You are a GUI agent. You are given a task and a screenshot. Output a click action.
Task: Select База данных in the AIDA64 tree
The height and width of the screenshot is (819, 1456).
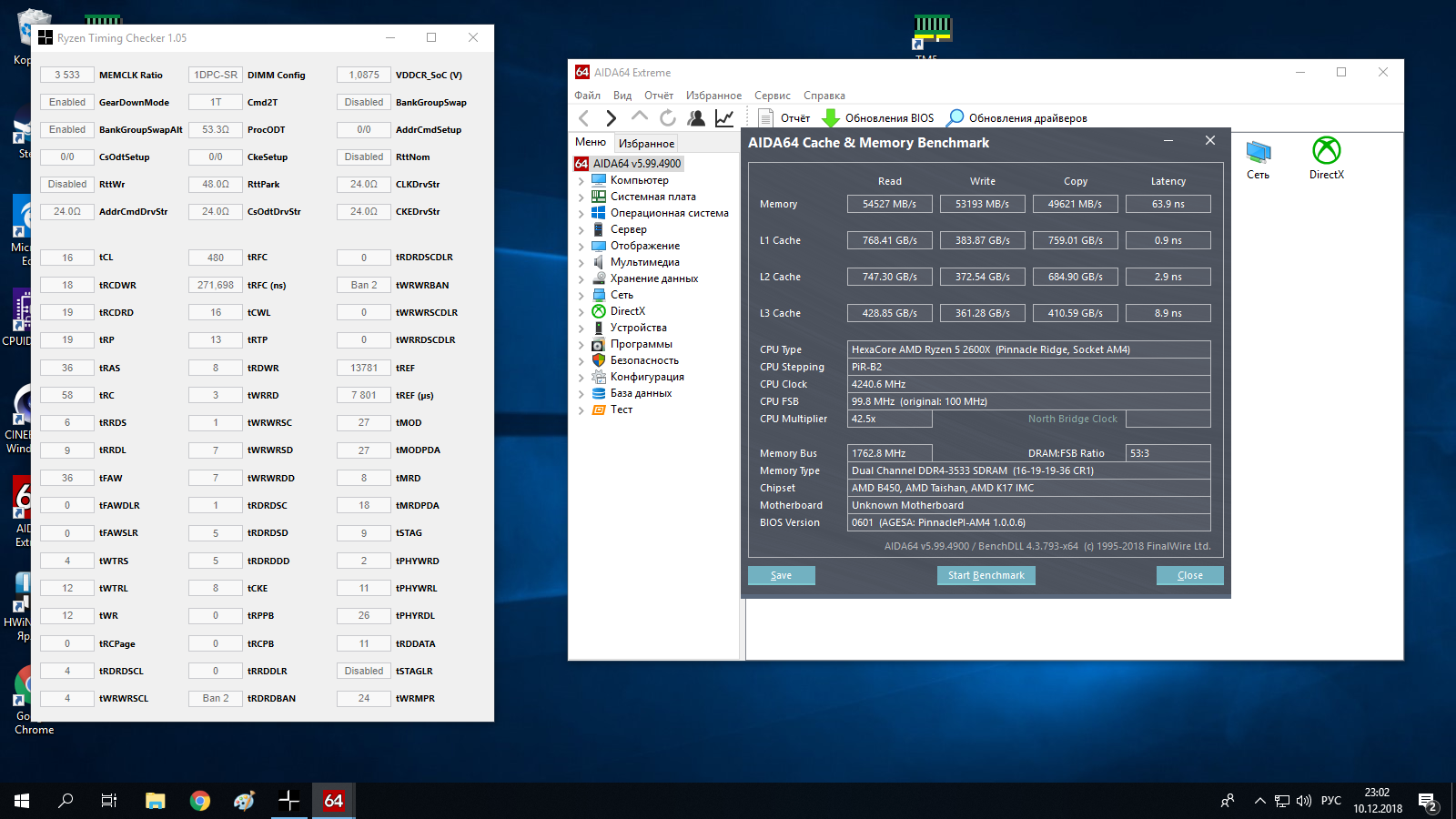[x=641, y=393]
